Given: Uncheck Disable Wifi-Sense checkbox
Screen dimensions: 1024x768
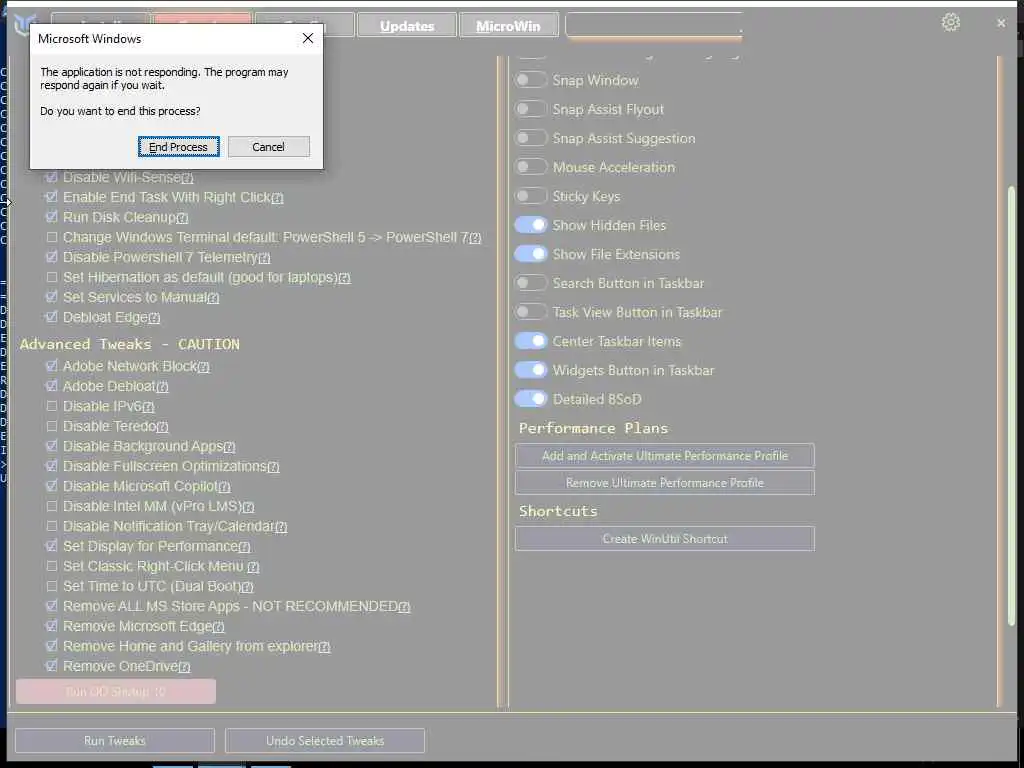Looking at the screenshot, I should tap(52, 177).
